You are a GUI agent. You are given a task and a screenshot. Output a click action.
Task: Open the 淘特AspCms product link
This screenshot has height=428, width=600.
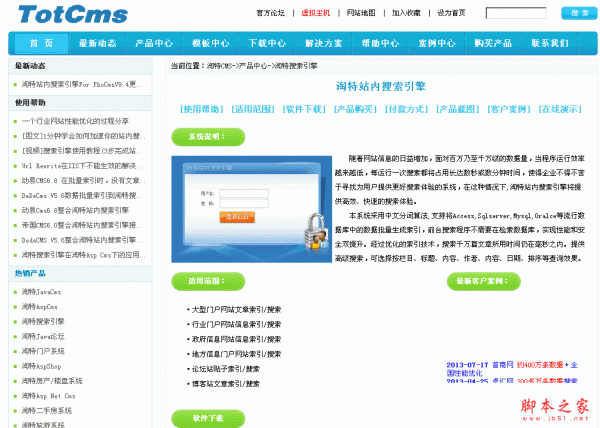[x=39, y=307]
